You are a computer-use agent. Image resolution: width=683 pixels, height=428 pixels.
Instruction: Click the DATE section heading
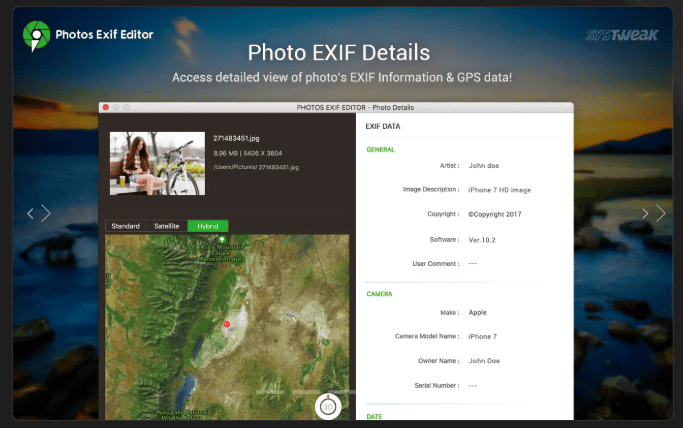[374, 417]
